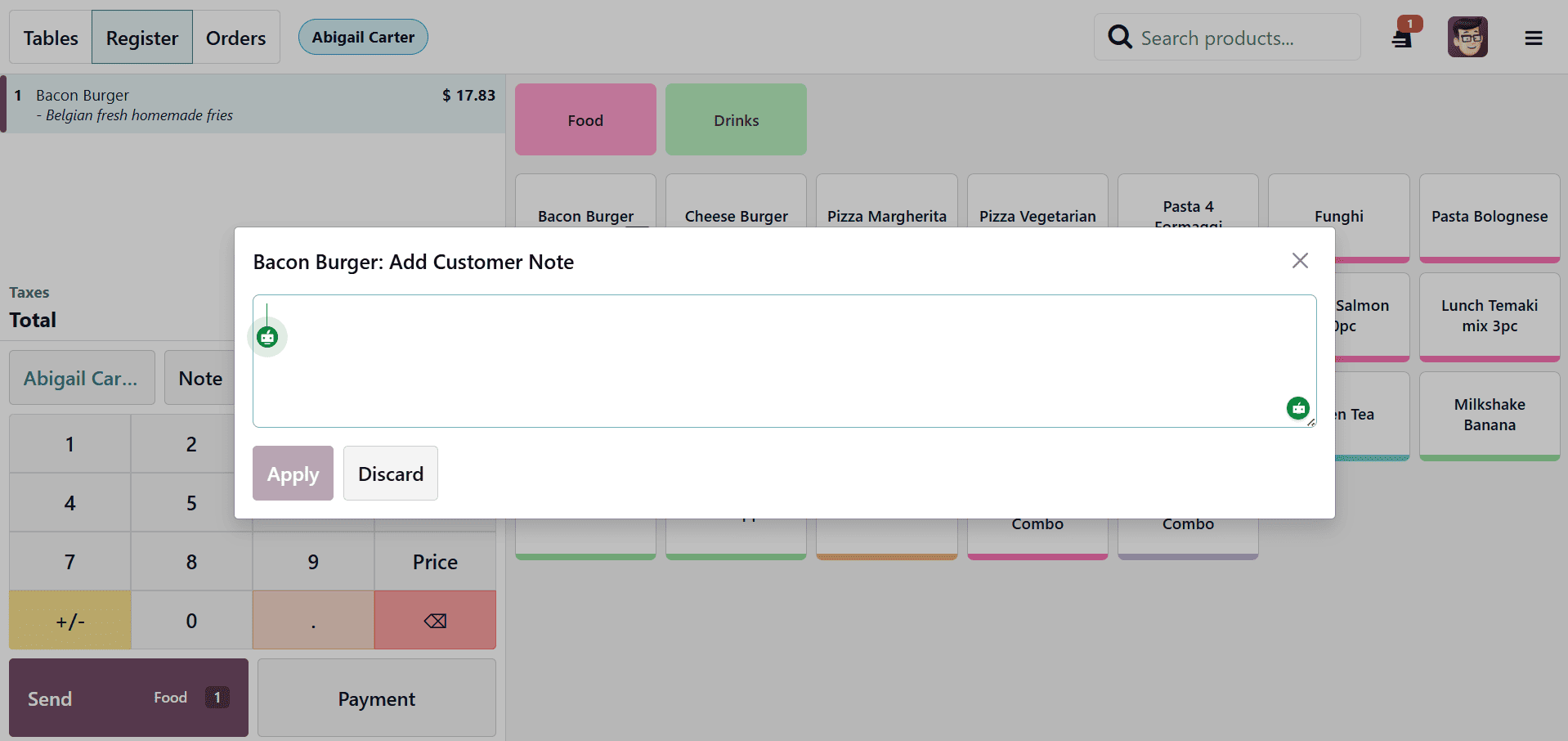Open the hamburger menu

(1534, 38)
